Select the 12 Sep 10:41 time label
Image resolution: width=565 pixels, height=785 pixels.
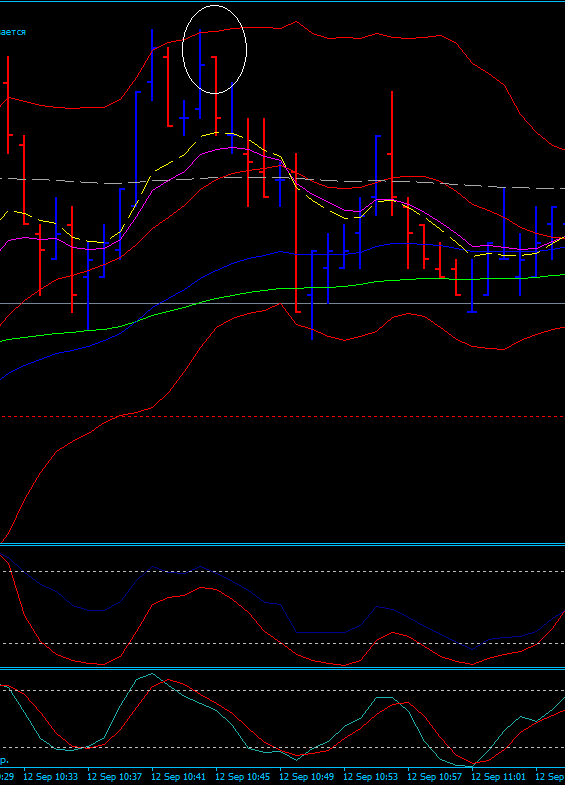pyautogui.click(x=179, y=776)
